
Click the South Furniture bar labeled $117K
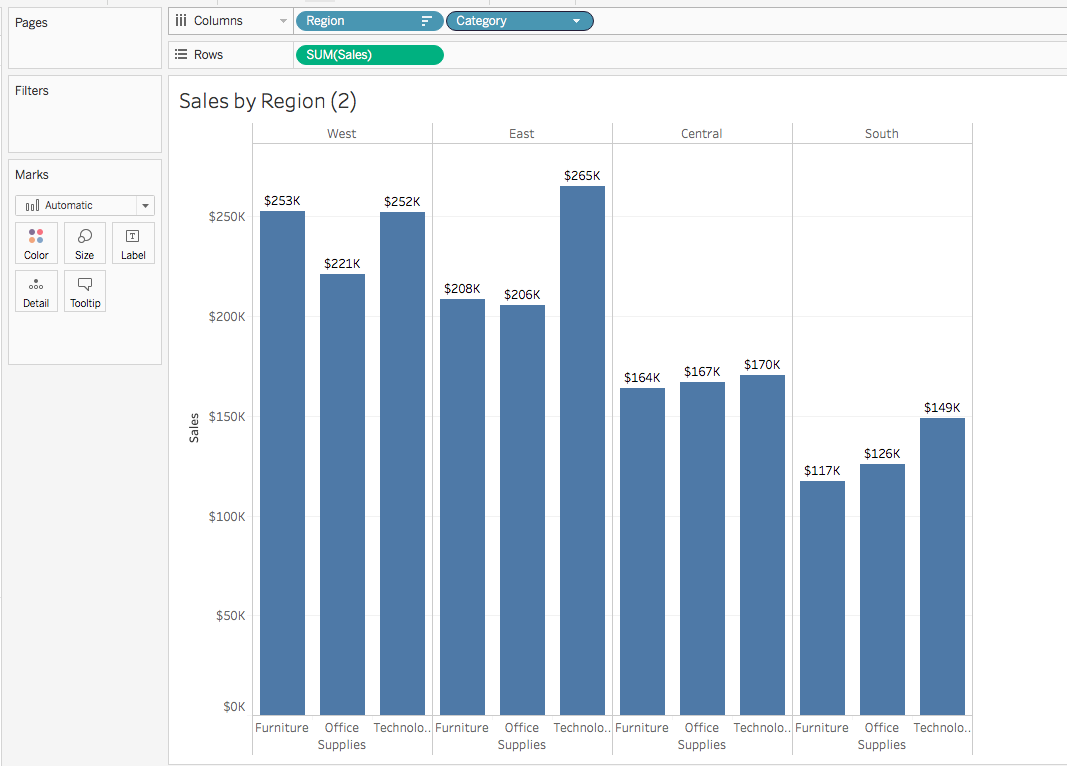pos(822,598)
